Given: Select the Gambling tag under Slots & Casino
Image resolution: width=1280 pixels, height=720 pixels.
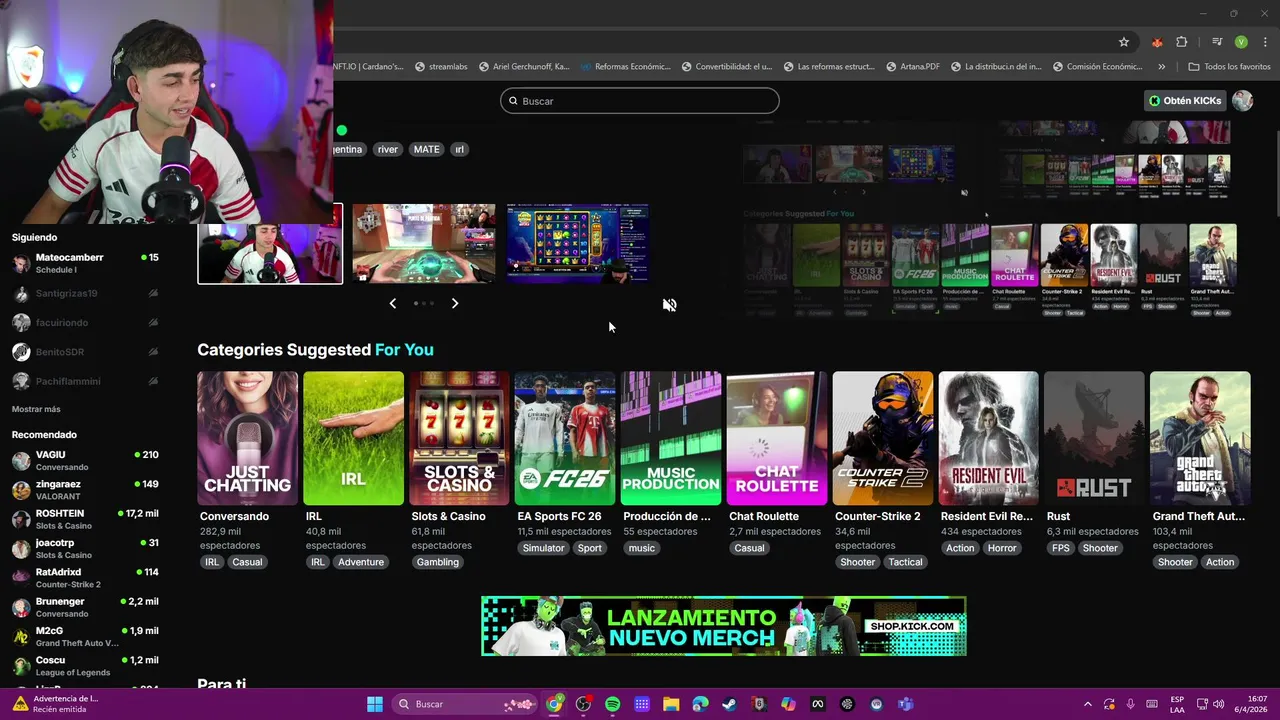Looking at the screenshot, I should point(438,562).
